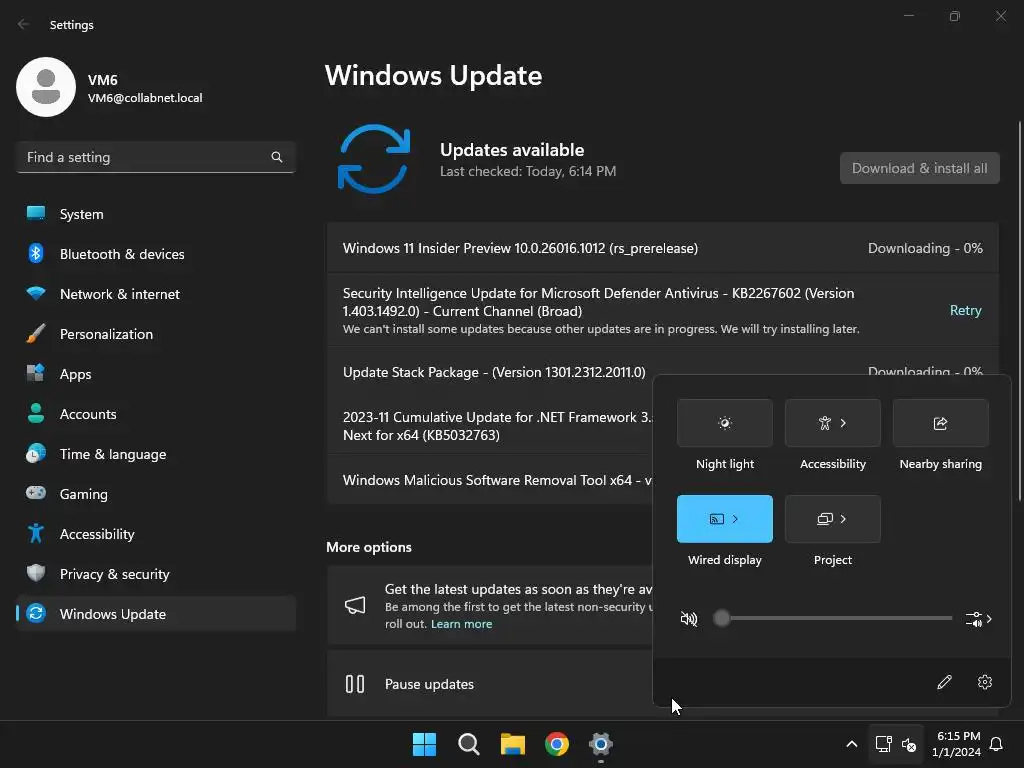This screenshot has height=768, width=1024.
Task: Go back with the Settings back arrow
Action: click(24, 24)
